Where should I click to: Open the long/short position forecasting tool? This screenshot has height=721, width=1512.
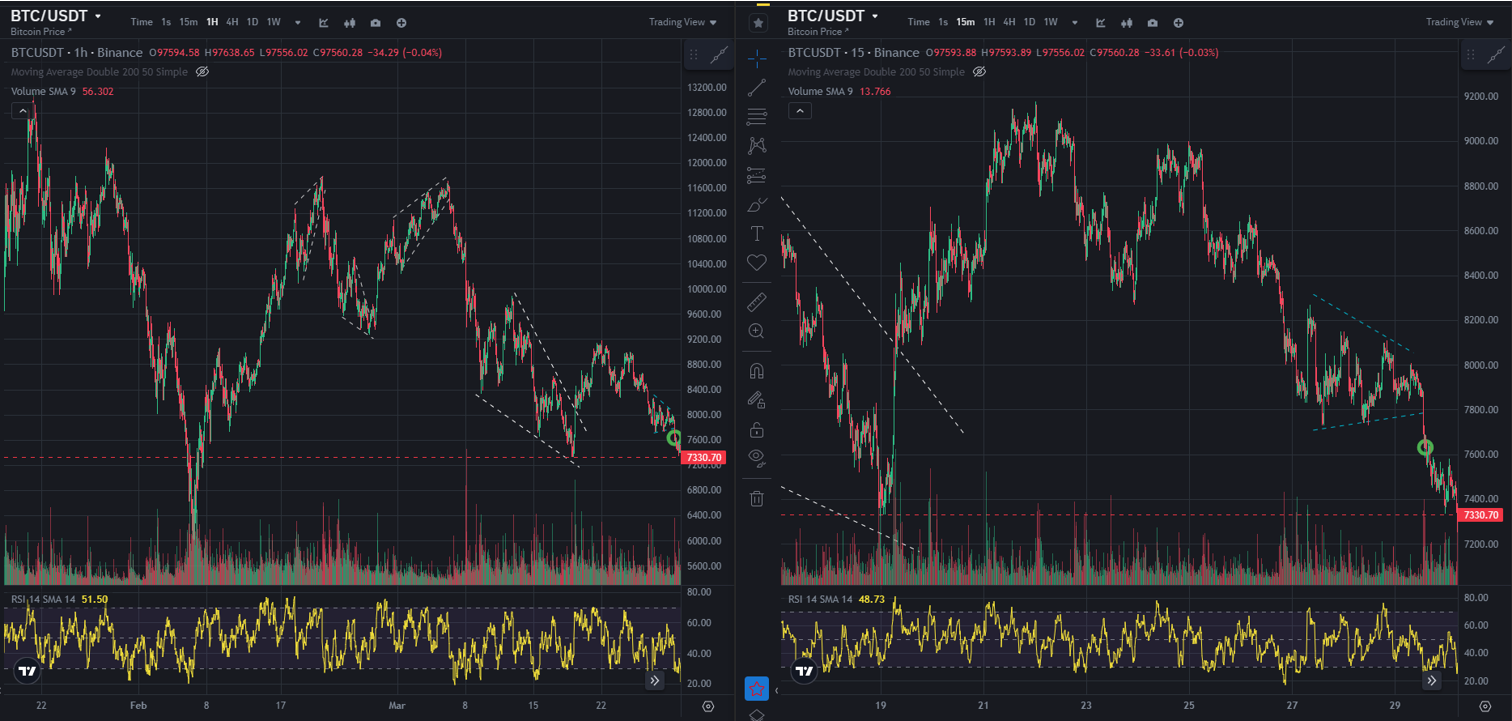(757, 175)
